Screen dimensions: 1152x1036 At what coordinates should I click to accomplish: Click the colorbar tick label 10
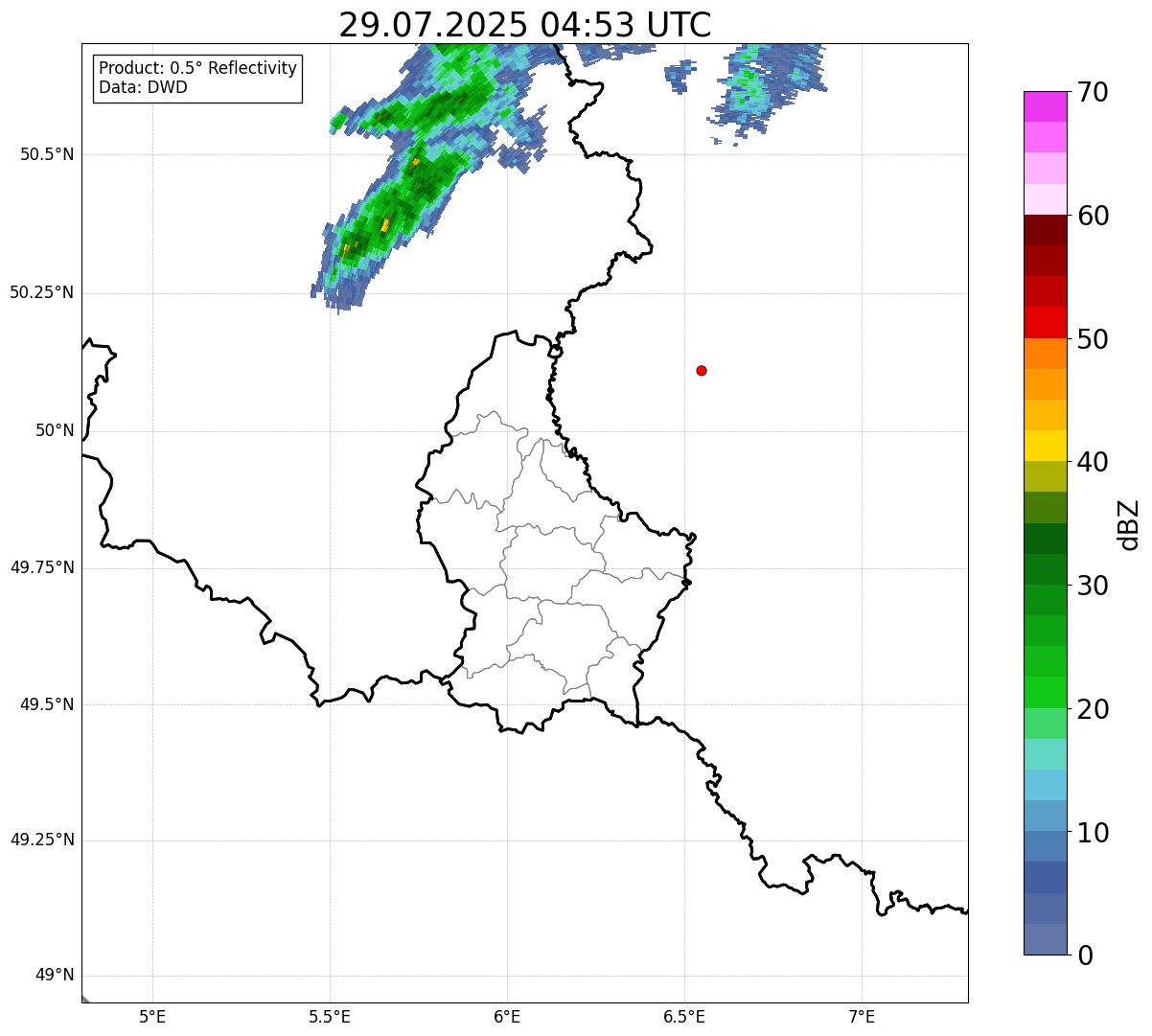coord(1093,832)
